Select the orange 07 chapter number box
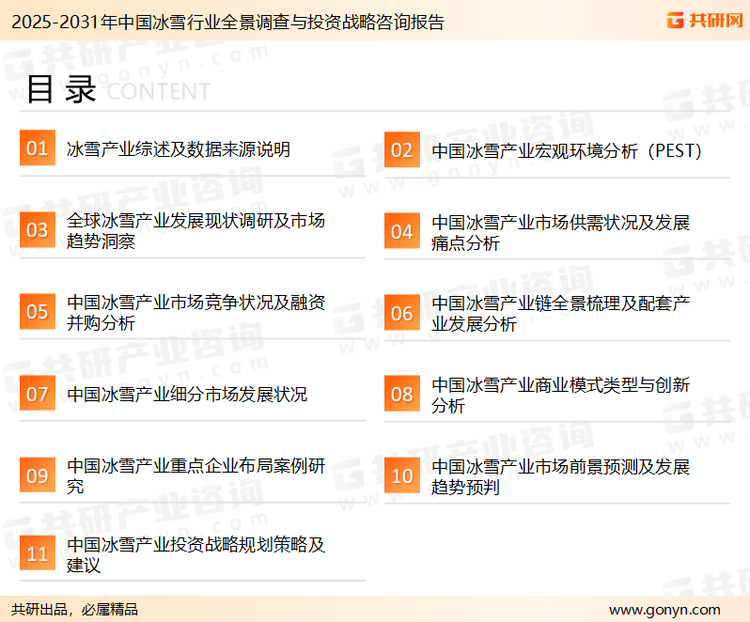750x622 pixels. [x=37, y=393]
